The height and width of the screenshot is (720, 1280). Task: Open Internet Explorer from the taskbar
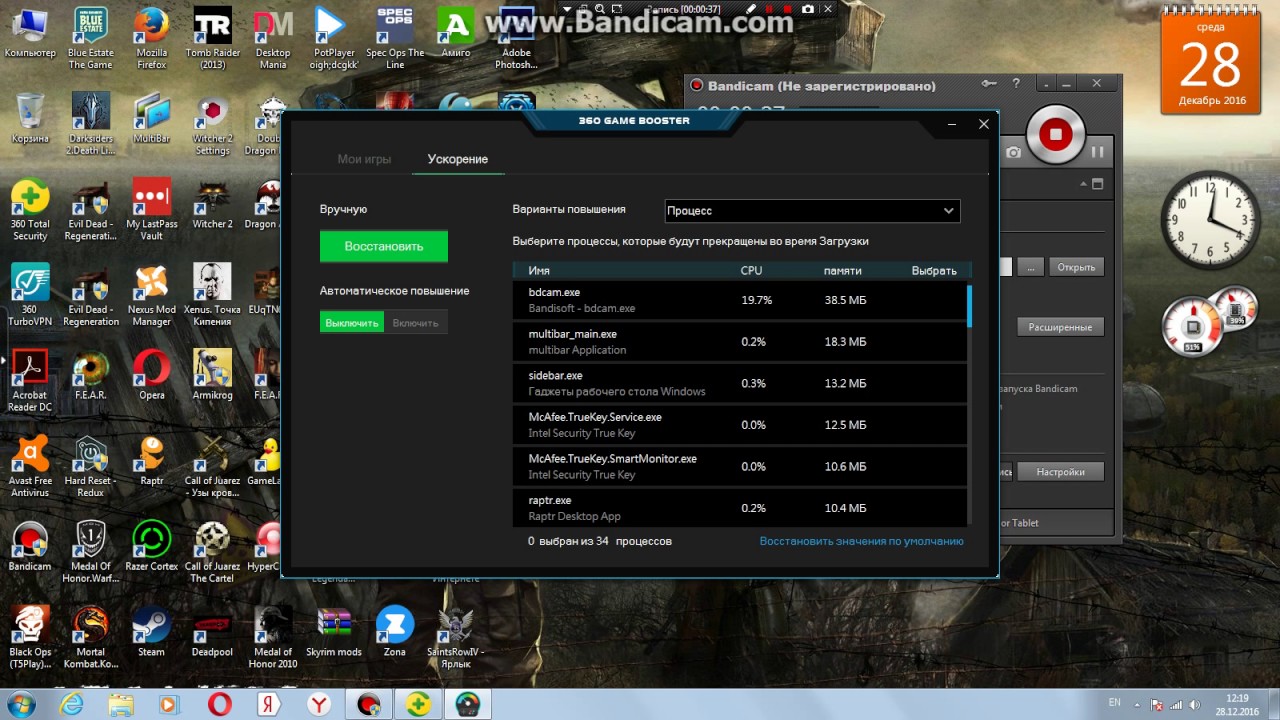point(72,704)
